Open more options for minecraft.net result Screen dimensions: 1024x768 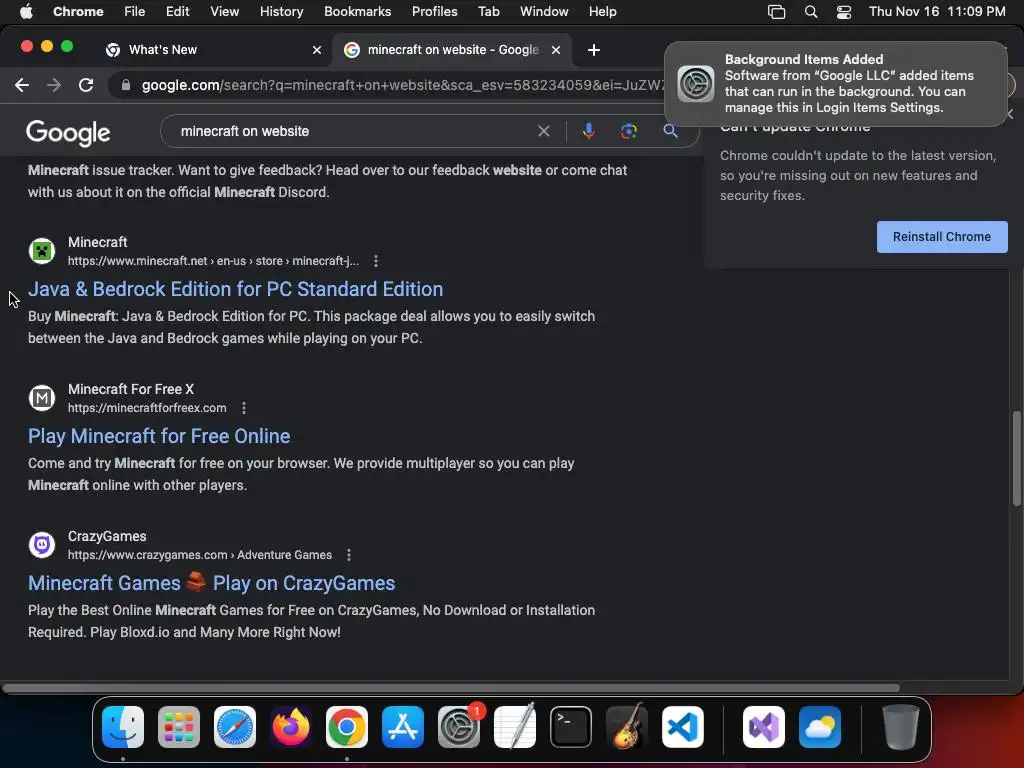coord(376,261)
